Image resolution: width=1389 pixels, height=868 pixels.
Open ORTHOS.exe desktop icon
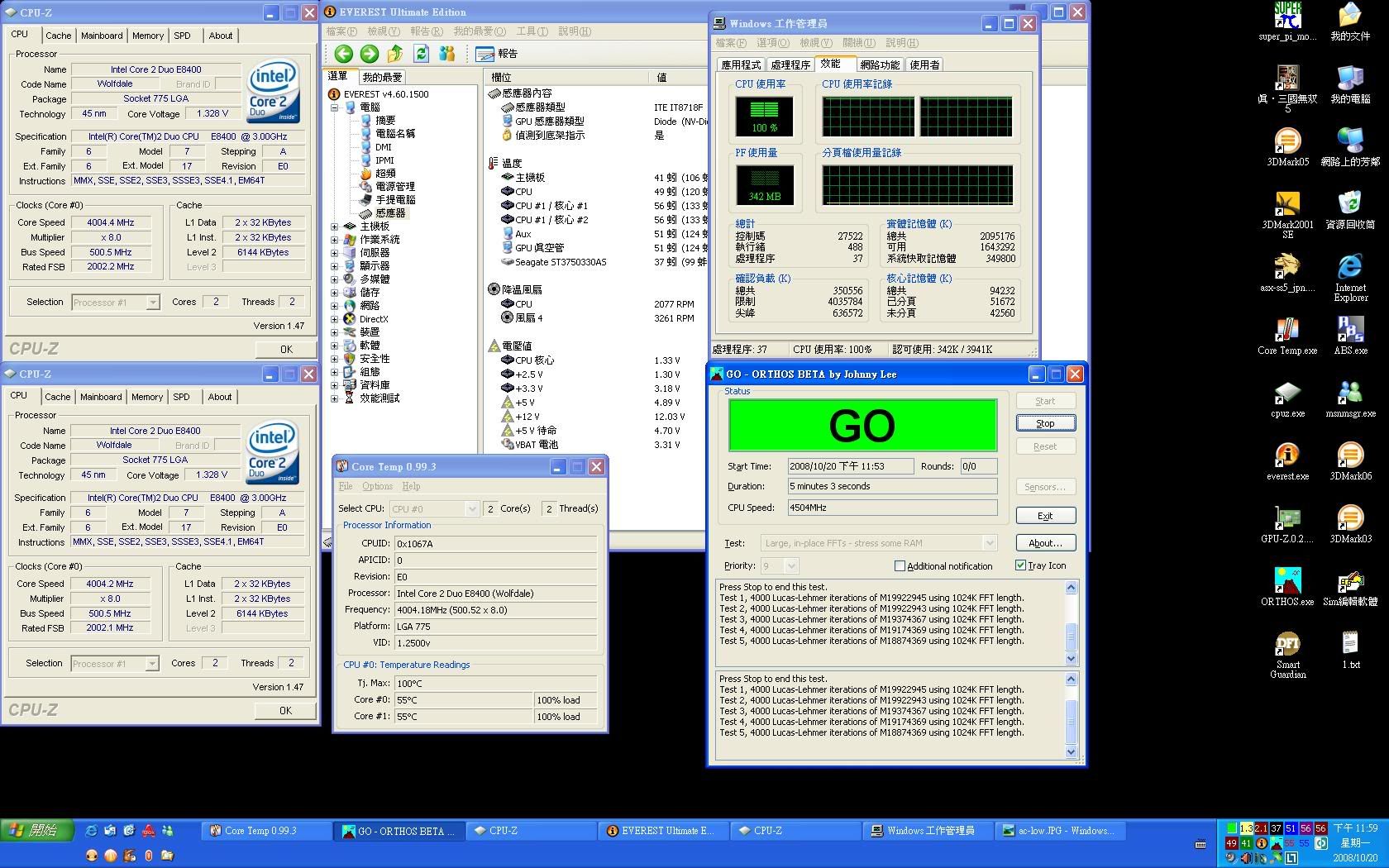pos(1287,587)
